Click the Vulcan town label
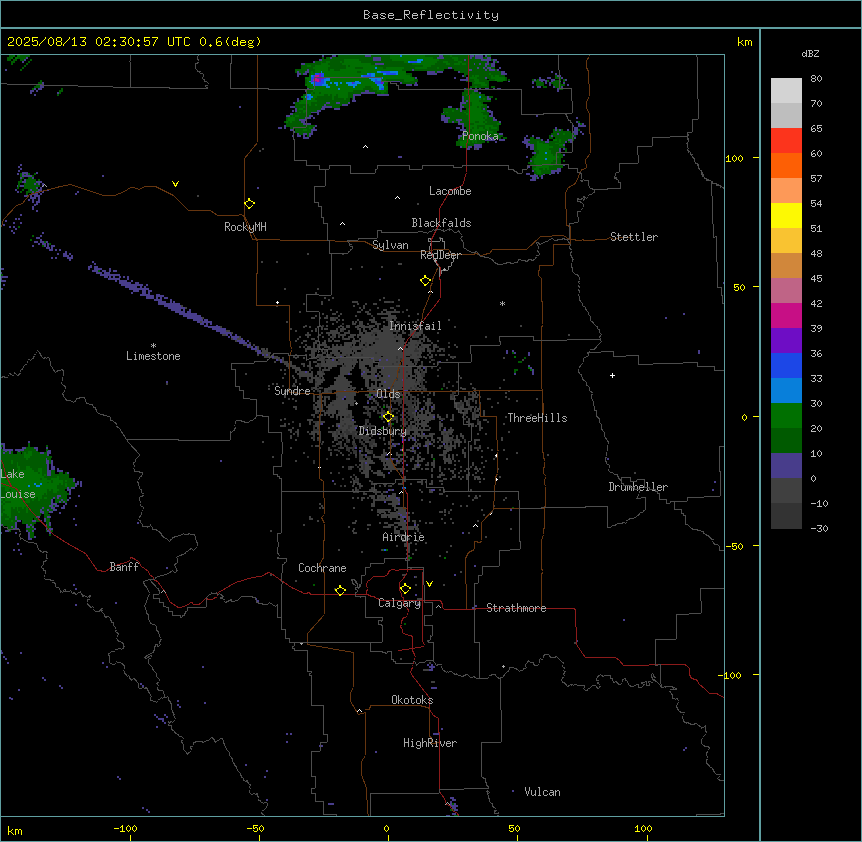 click(x=543, y=792)
